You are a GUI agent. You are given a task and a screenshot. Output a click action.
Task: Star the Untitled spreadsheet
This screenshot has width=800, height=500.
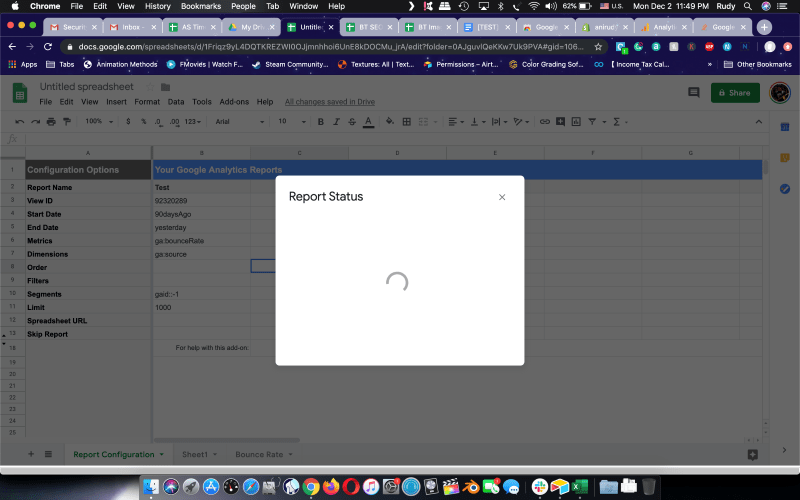pos(150,87)
